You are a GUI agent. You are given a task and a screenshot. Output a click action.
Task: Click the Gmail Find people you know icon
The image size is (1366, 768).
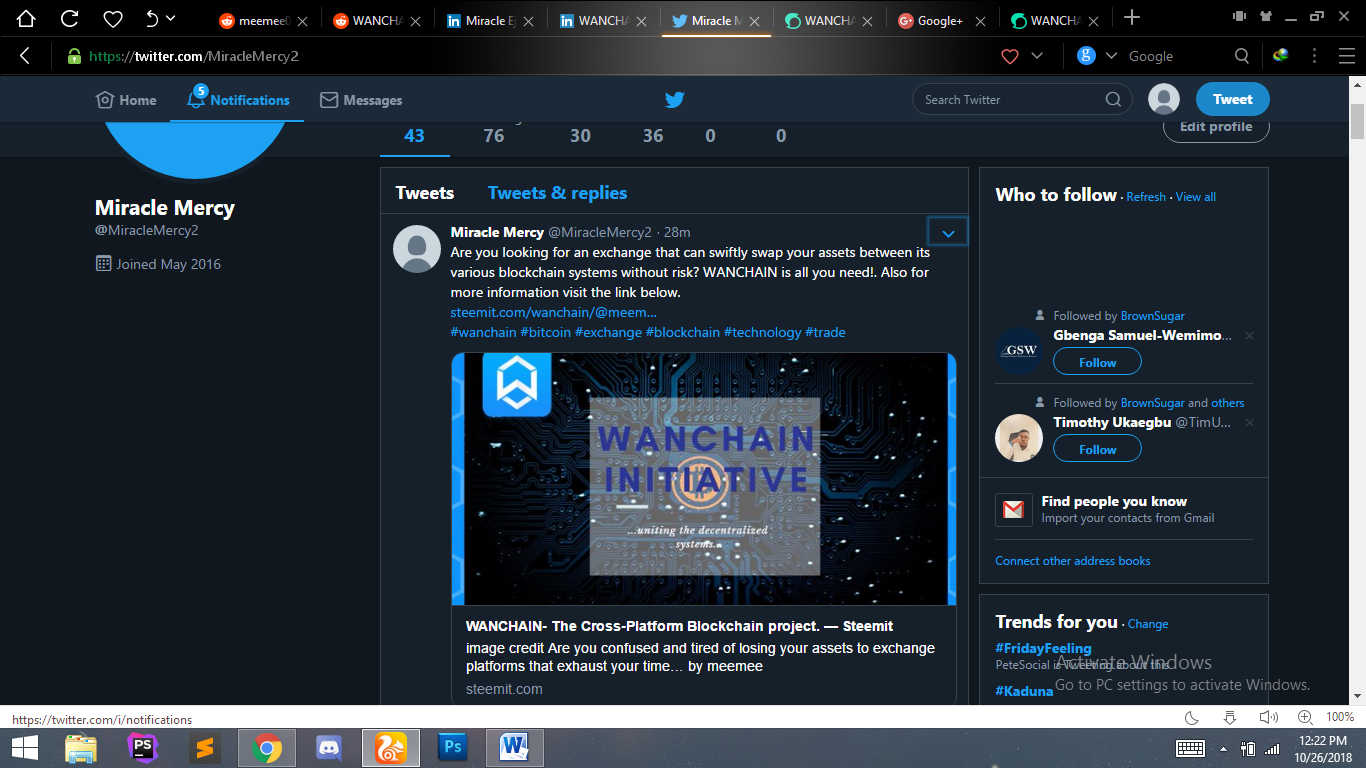point(1013,510)
